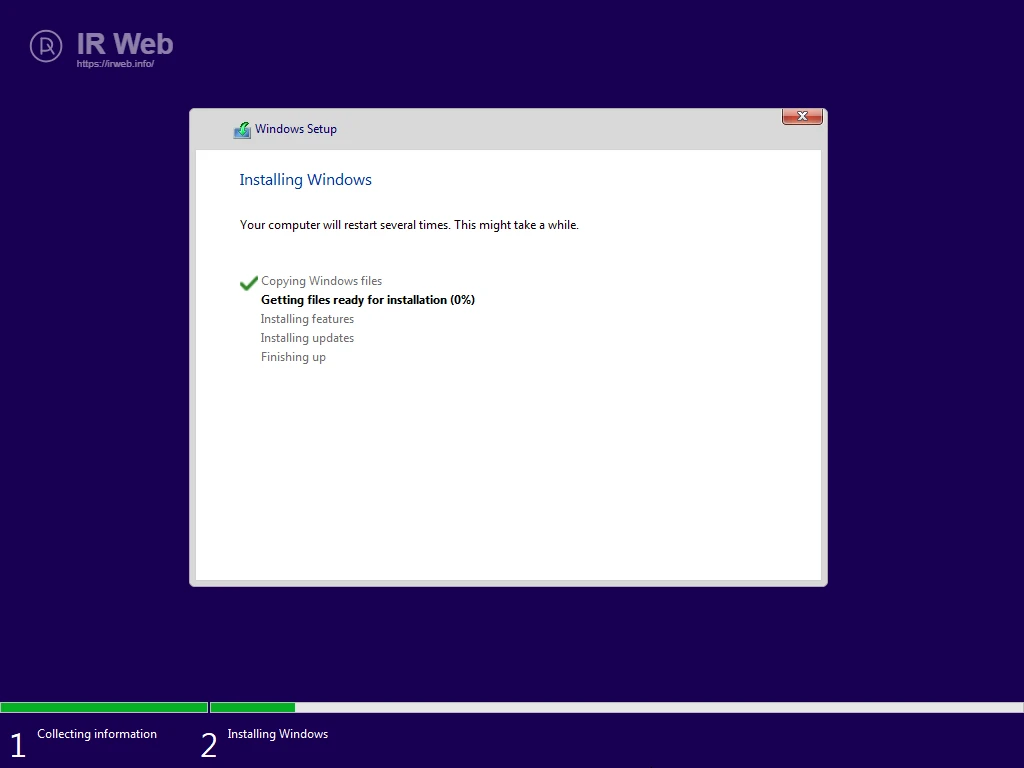Image resolution: width=1024 pixels, height=768 pixels.
Task: Click the computer will restart several times message
Action: point(409,225)
